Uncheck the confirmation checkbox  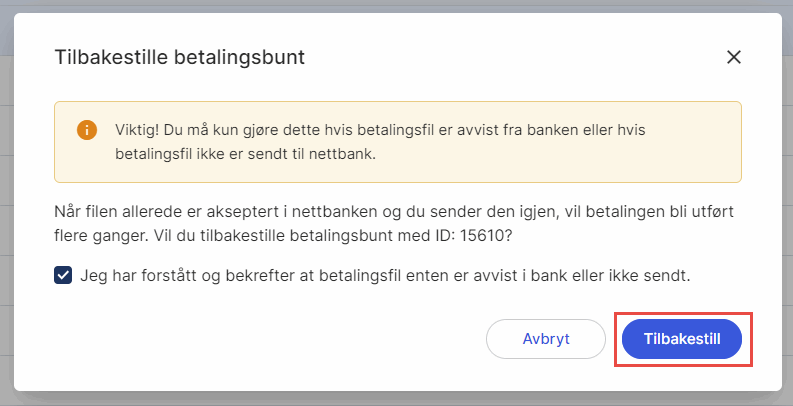point(63,275)
